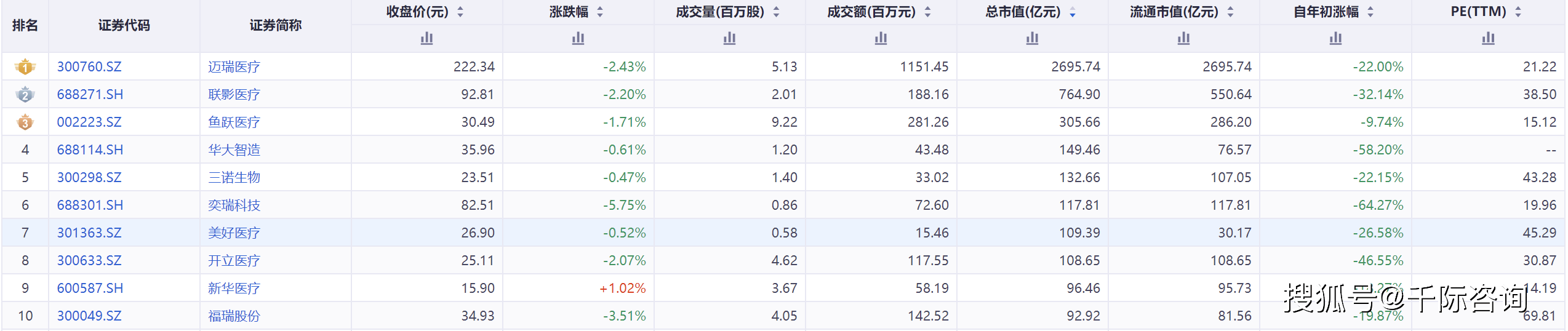This screenshot has width=1568, height=331.
Task: Select rank number 7 cell
Action: pyautogui.click(x=25, y=233)
